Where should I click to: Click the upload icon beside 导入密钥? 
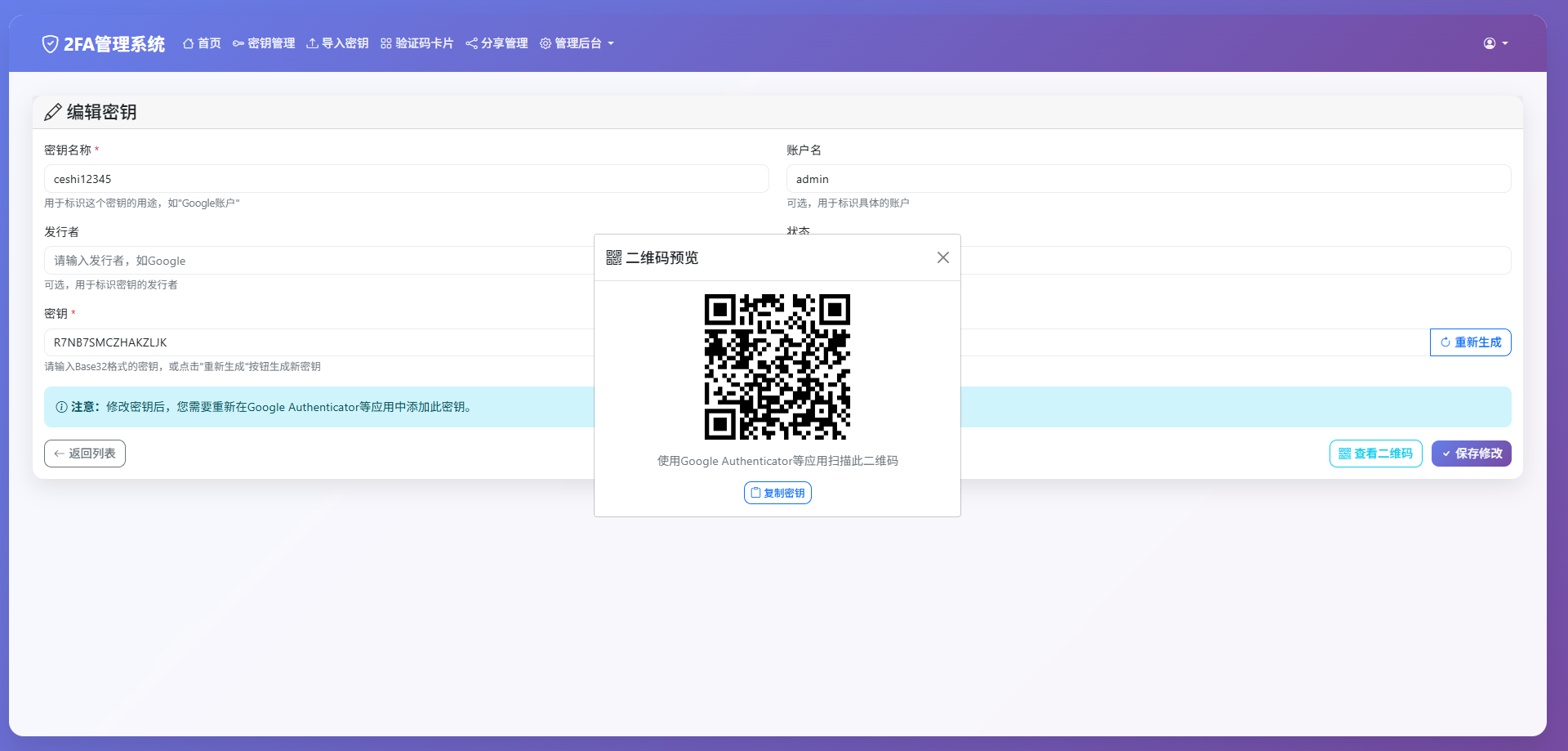(x=311, y=43)
